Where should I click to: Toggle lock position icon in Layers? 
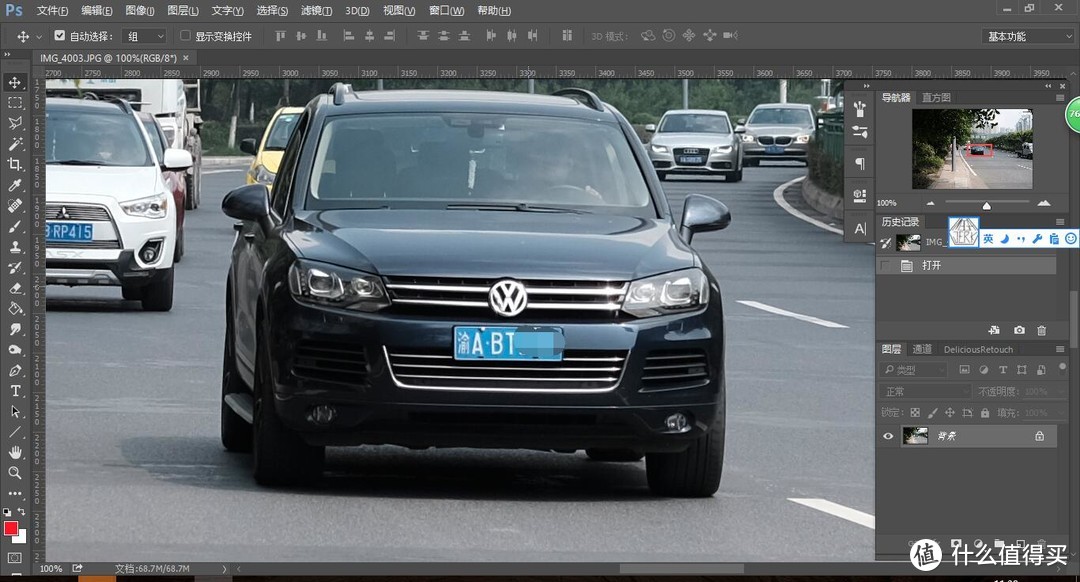(950, 413)
